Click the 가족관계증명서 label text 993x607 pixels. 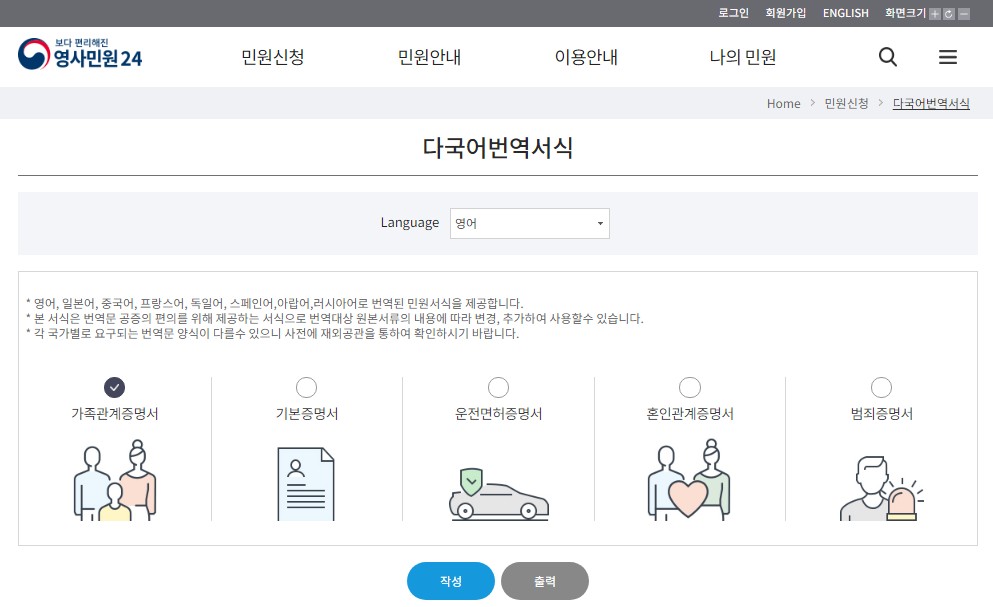coord(115,414)
